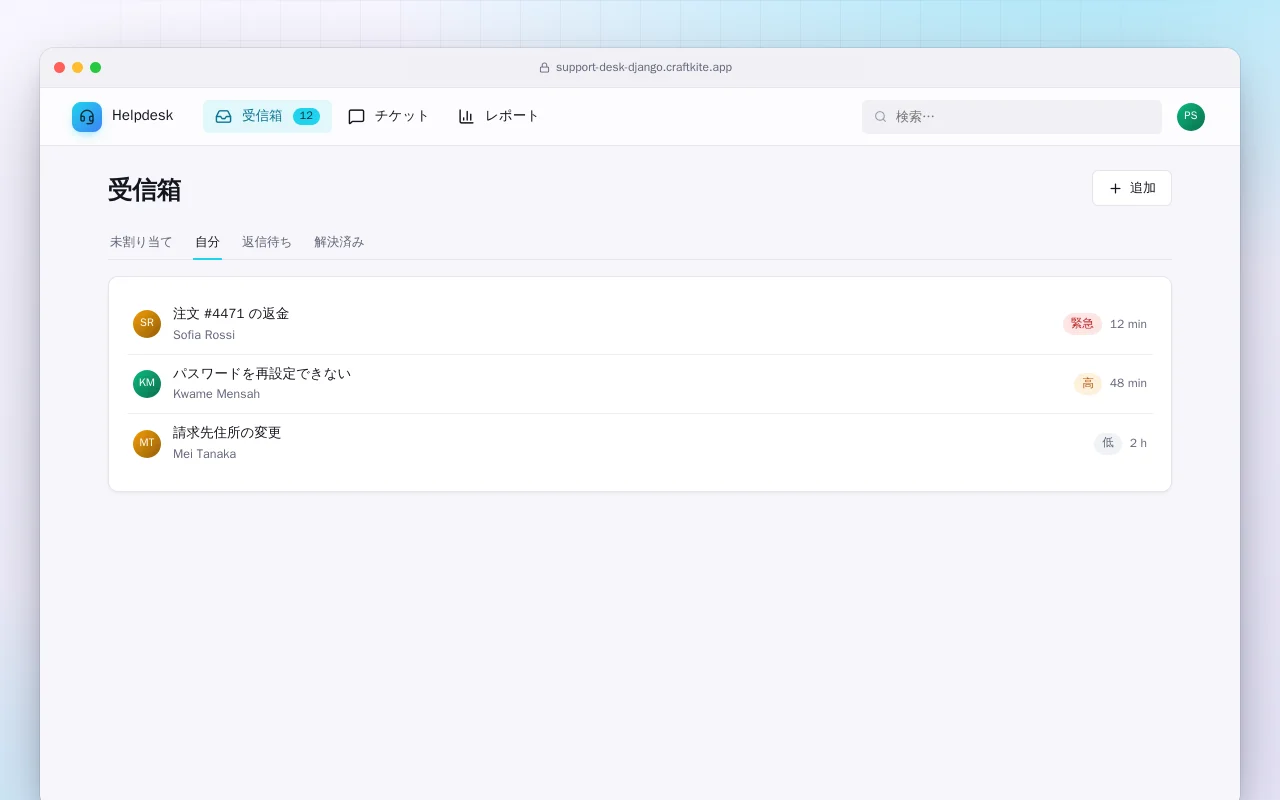Open the 受信箱 navigation item
Viewport: 1280px width, 800px height.
click(267, 116)
